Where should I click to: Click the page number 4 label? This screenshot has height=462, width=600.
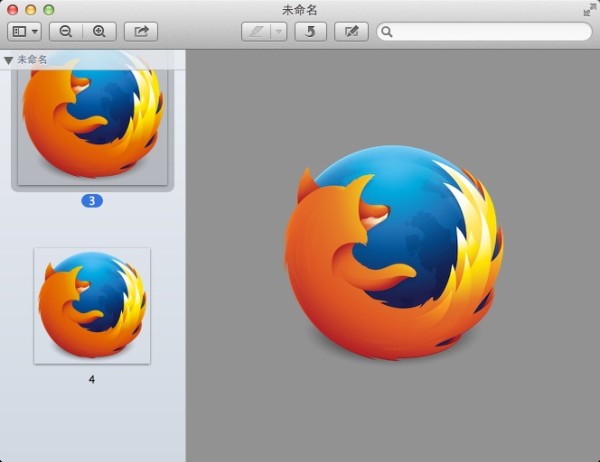[x=92, y=380]
